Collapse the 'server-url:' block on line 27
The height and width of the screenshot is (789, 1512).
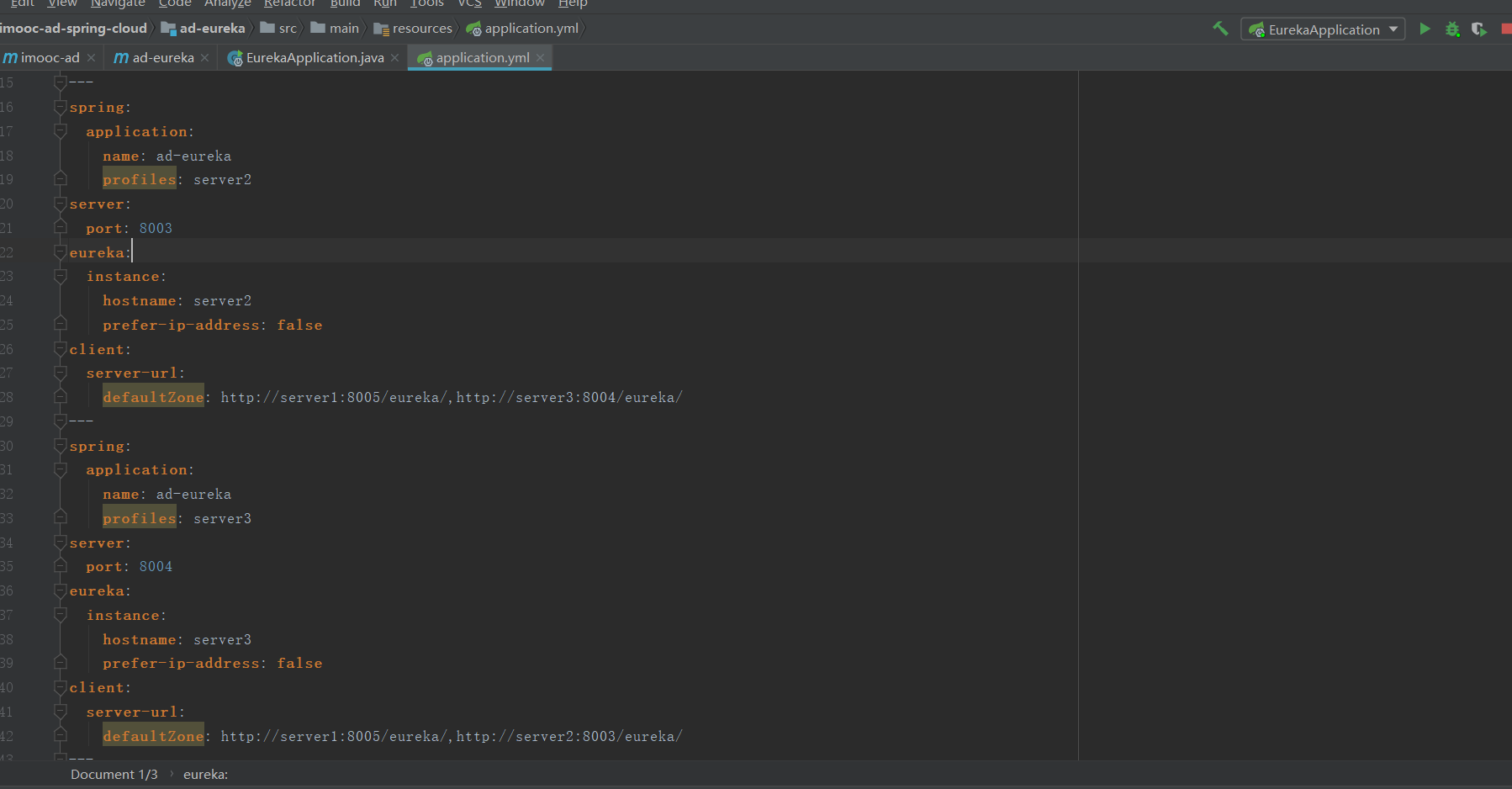click(61, 373)
